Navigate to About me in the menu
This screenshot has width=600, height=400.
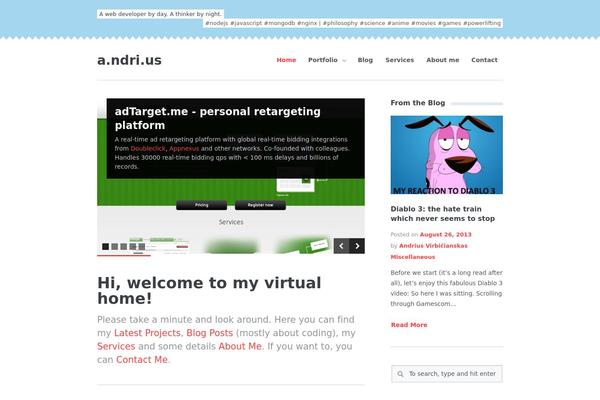[443, 60]
